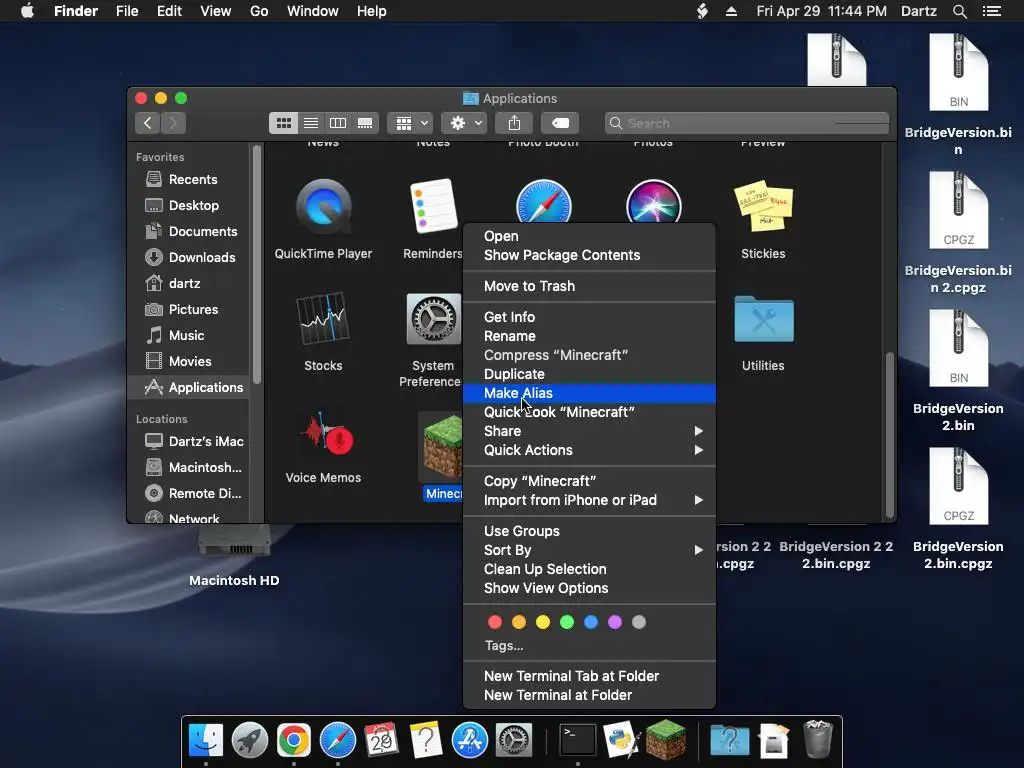The image size is (1024, 768).
Task: Open Documents in Finder sidebar
Action: point(189,231)
